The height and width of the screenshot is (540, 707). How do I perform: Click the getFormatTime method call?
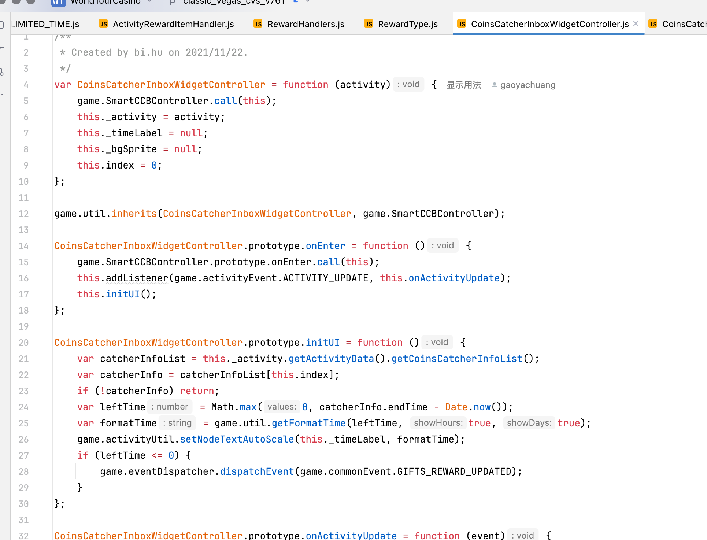[301, 423]
